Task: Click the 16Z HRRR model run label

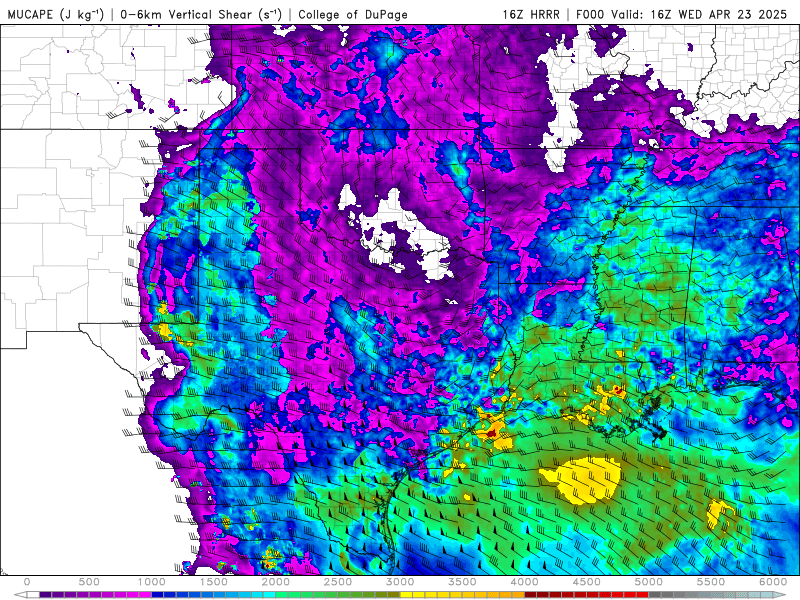Action: (531, 14)
